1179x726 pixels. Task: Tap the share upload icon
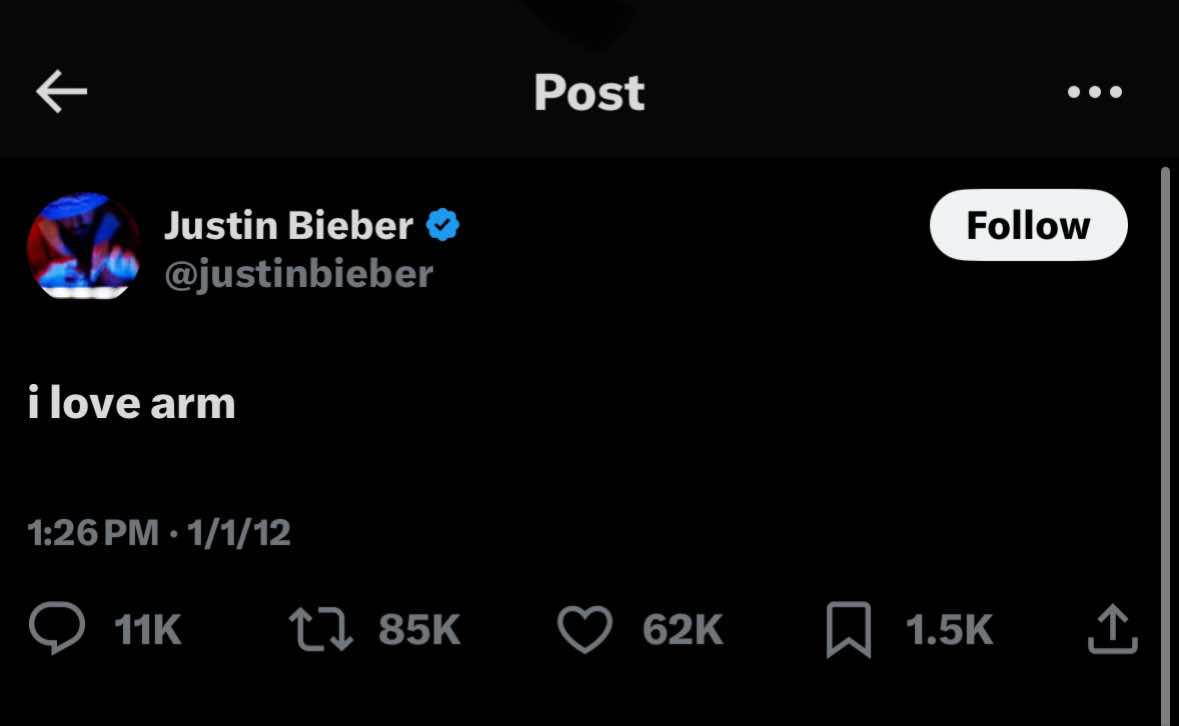1113,630
